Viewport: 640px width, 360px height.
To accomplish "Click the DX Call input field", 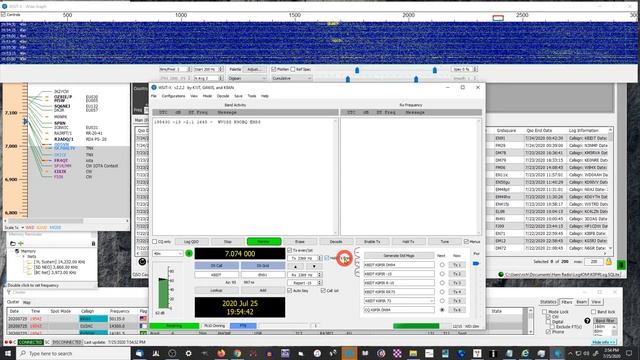I will click(x=216, y=275).
